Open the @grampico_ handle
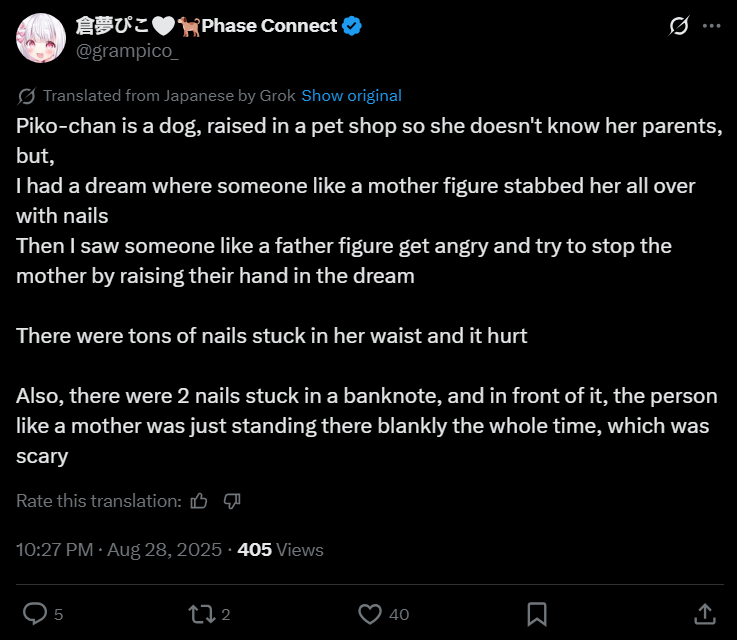The width and height of the screenshot is (737, 640). coord(128,51)
